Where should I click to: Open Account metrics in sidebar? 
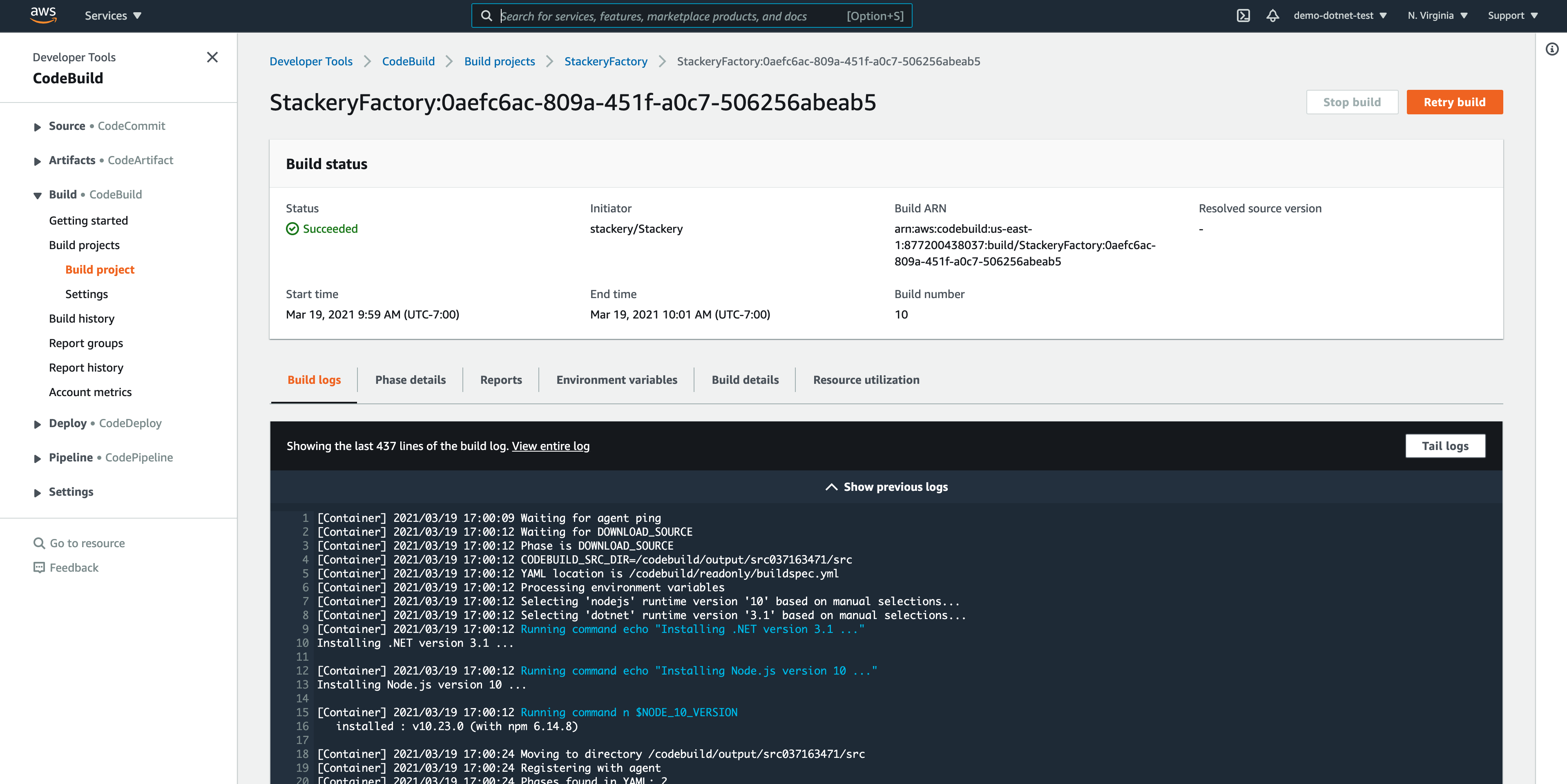tap(90, 392)
